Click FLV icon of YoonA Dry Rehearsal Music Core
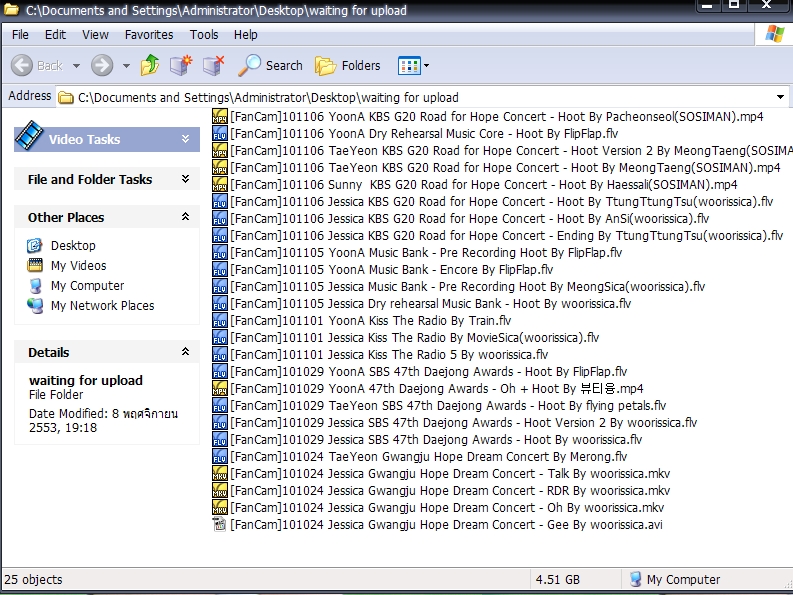 click(220, 134)
